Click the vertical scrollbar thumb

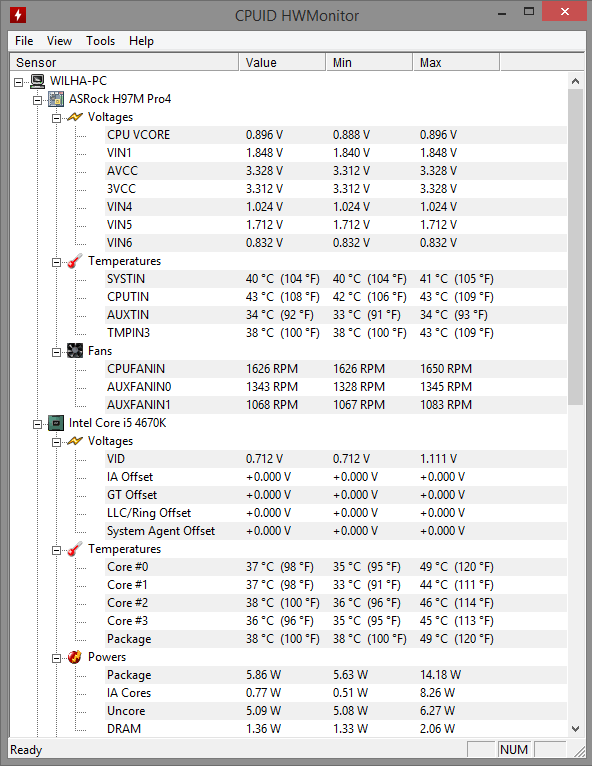(x=575, y=247)
